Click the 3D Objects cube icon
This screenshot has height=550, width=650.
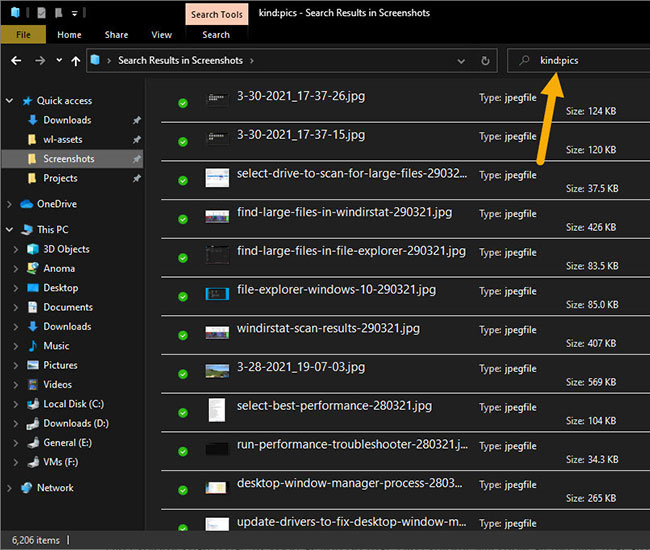pos(33,249)
